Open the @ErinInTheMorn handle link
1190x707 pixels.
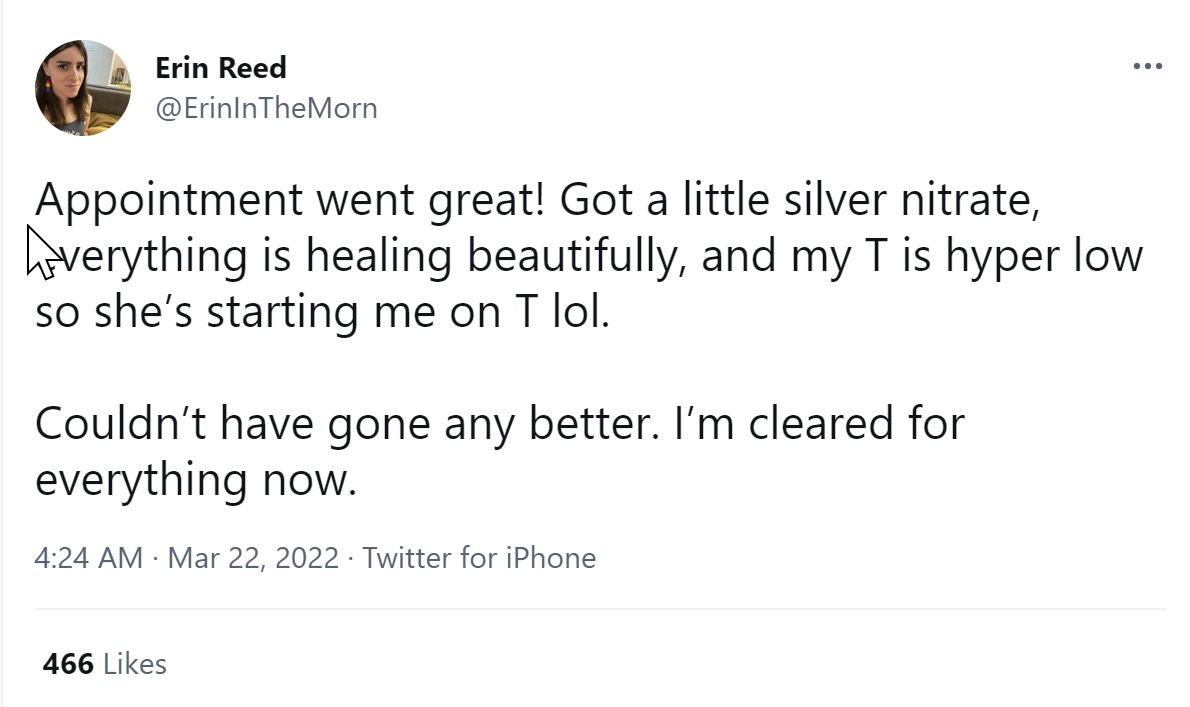tap(266, 108)
